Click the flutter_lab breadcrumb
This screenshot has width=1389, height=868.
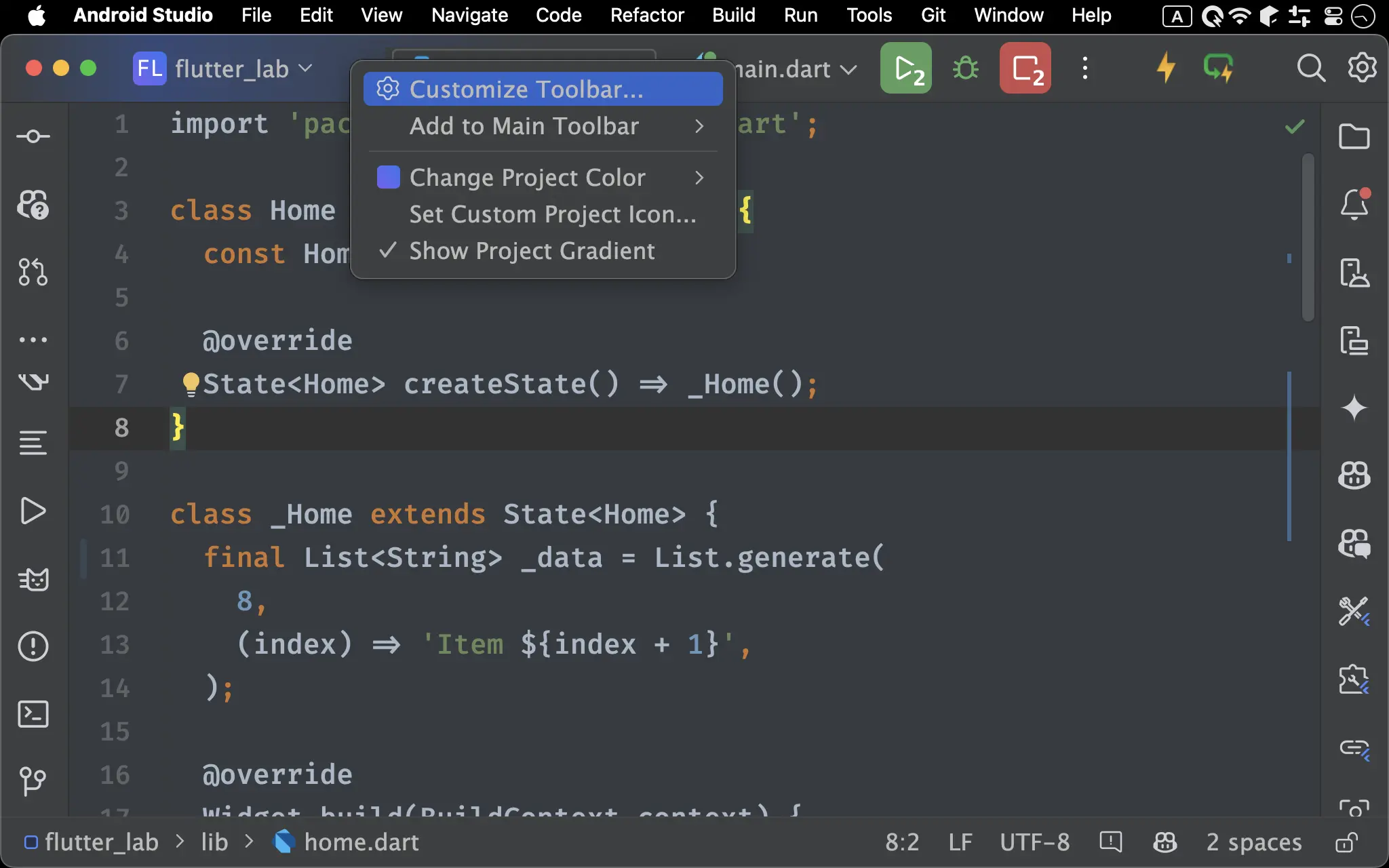(92, 842)
